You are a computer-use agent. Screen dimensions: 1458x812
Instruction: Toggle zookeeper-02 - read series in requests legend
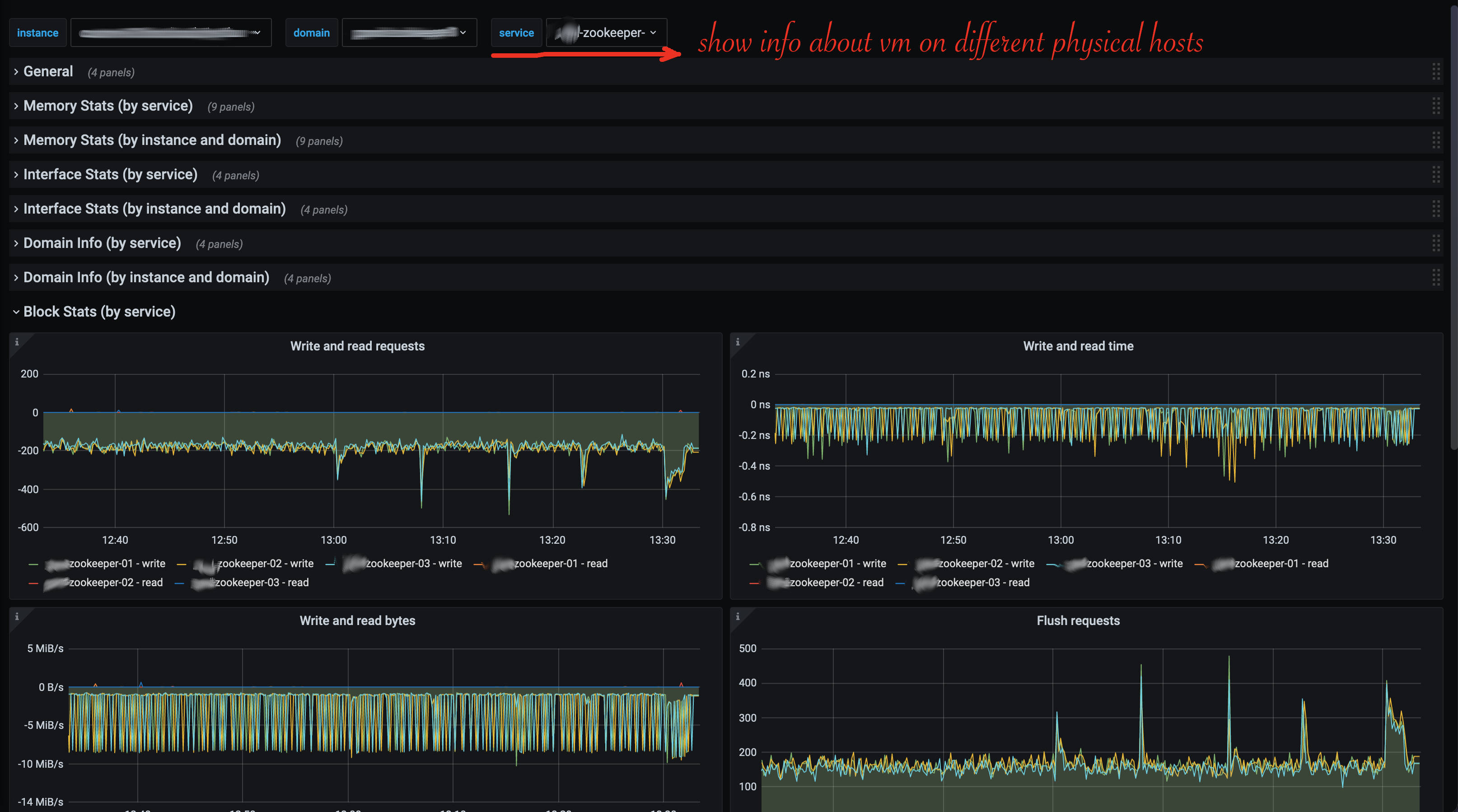click(116, 582)
